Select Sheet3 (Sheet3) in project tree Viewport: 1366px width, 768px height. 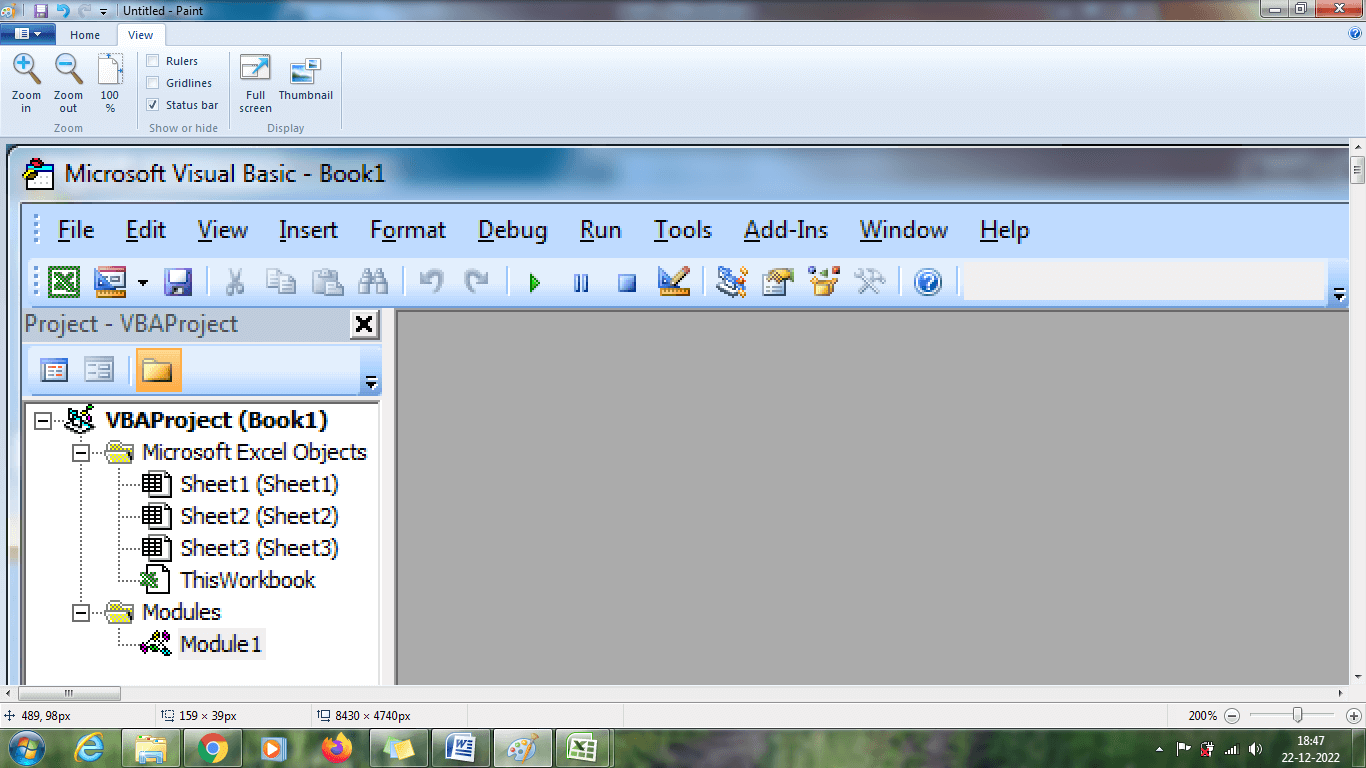[x=259, y=548]
